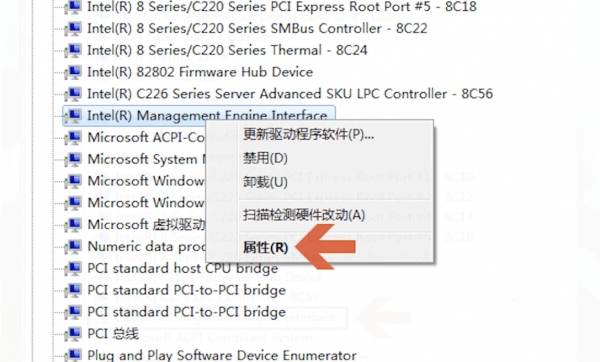The height and width of the screenshot is (362, 600).
Task: Select C226 Series Server Advanced SKU LPC Controller
Action: (290, 94)
